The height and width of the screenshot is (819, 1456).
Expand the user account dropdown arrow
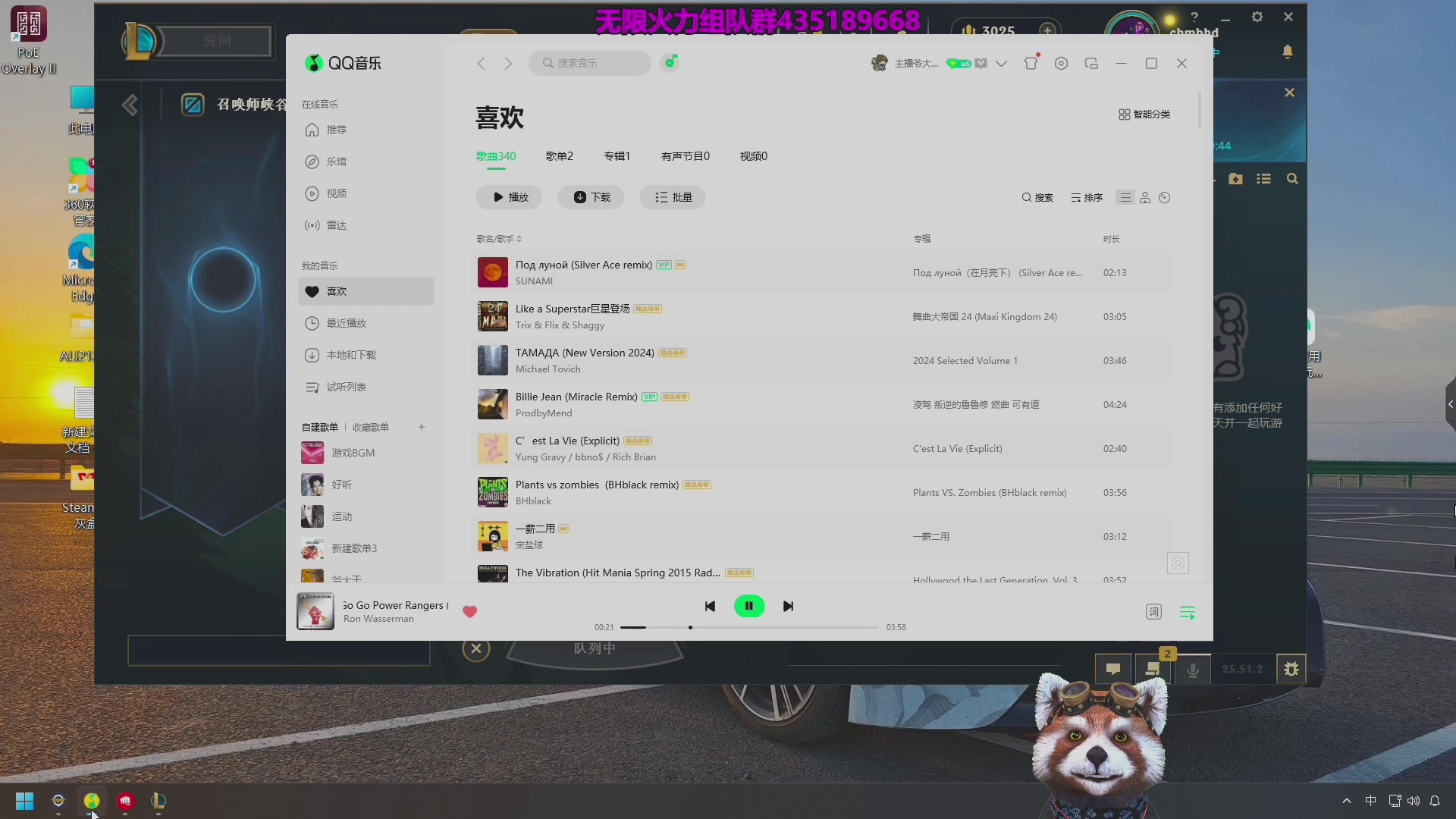click(1001, 64)
